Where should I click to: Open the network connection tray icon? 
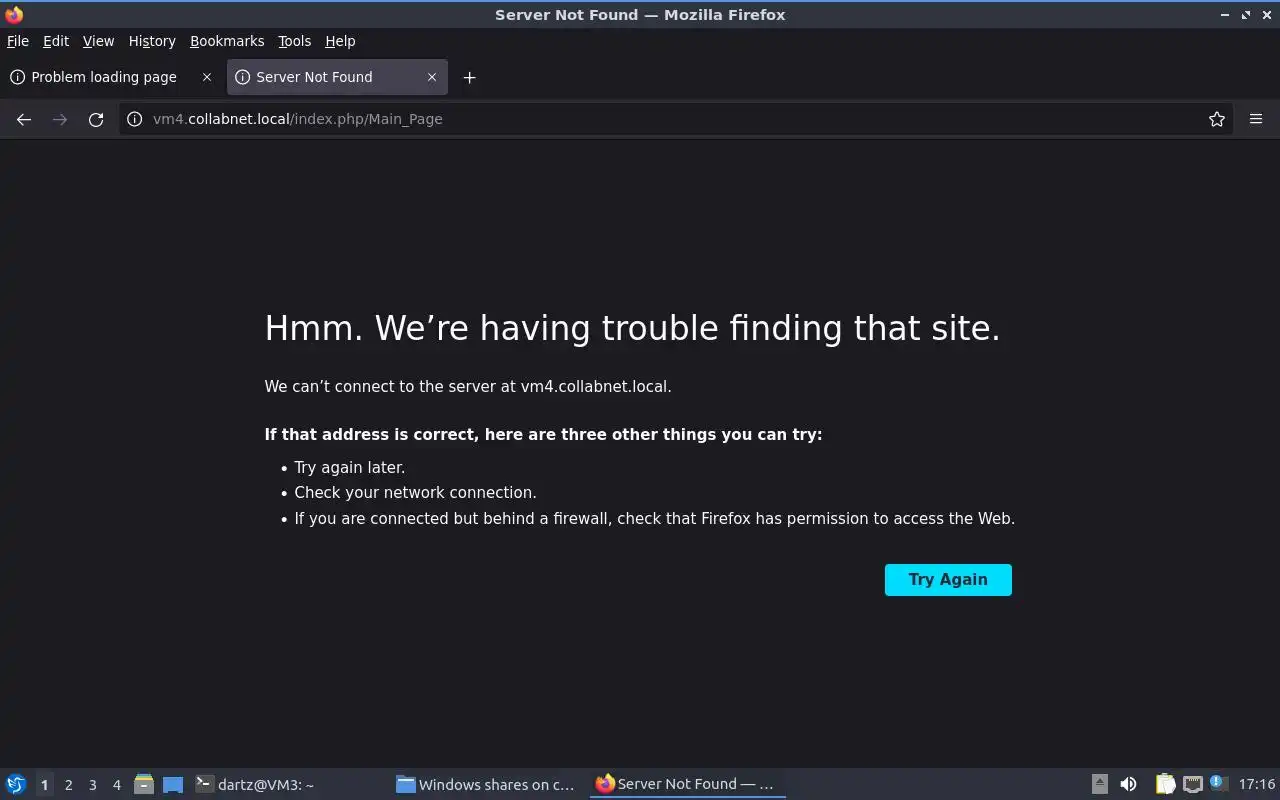coord(1192,785)
